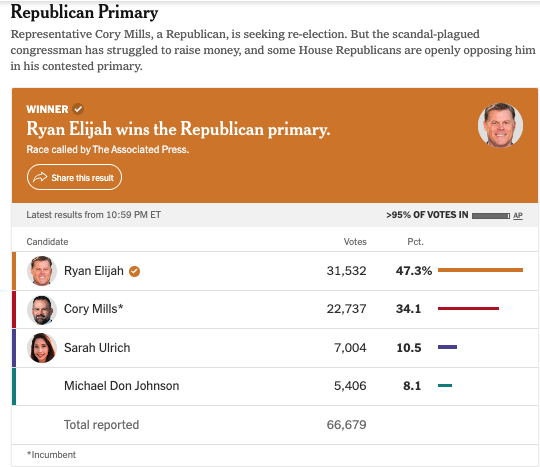Click Michael Don Johnson's teal percentage bar
Viewport: 540px width, 467px height.
pos(445,385)
